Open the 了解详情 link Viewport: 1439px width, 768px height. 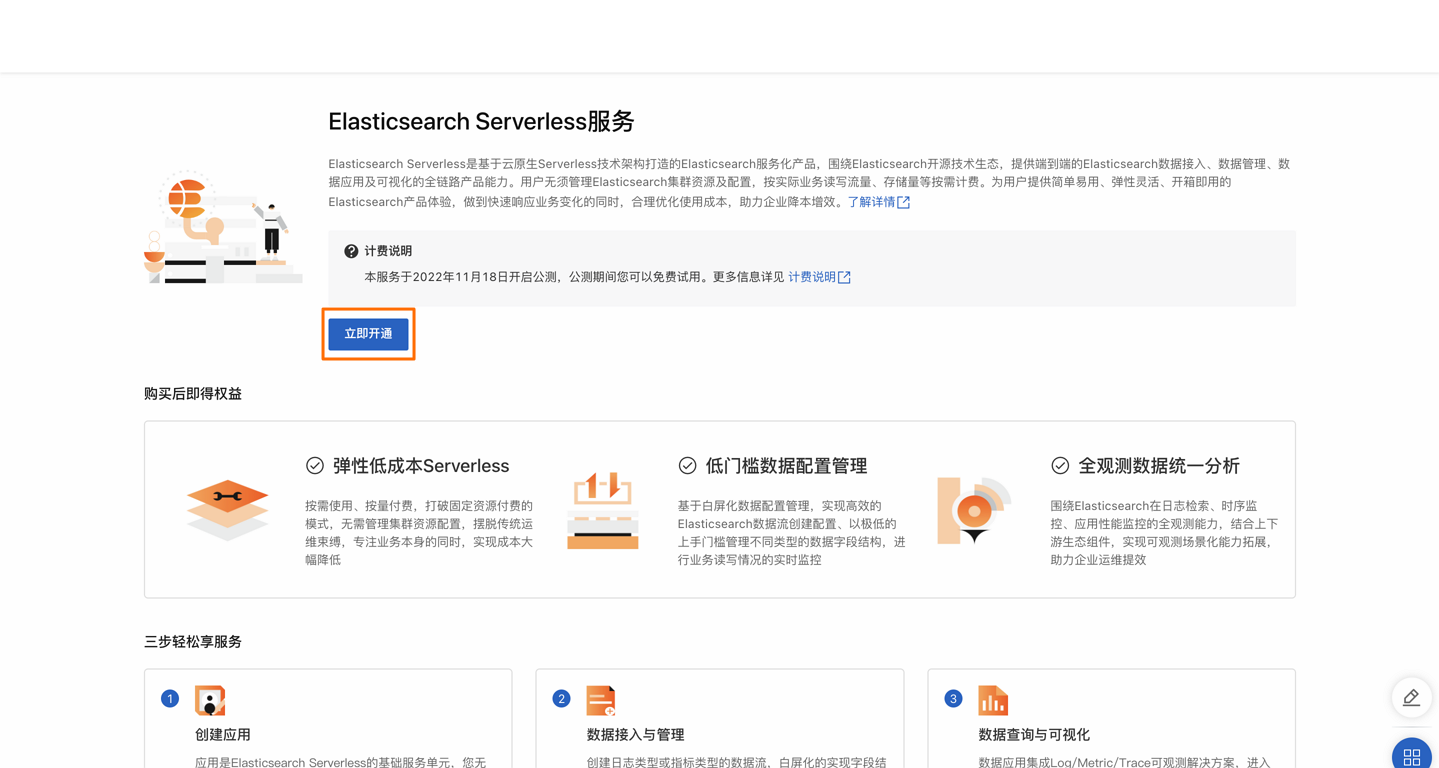[x=871, y=202]
